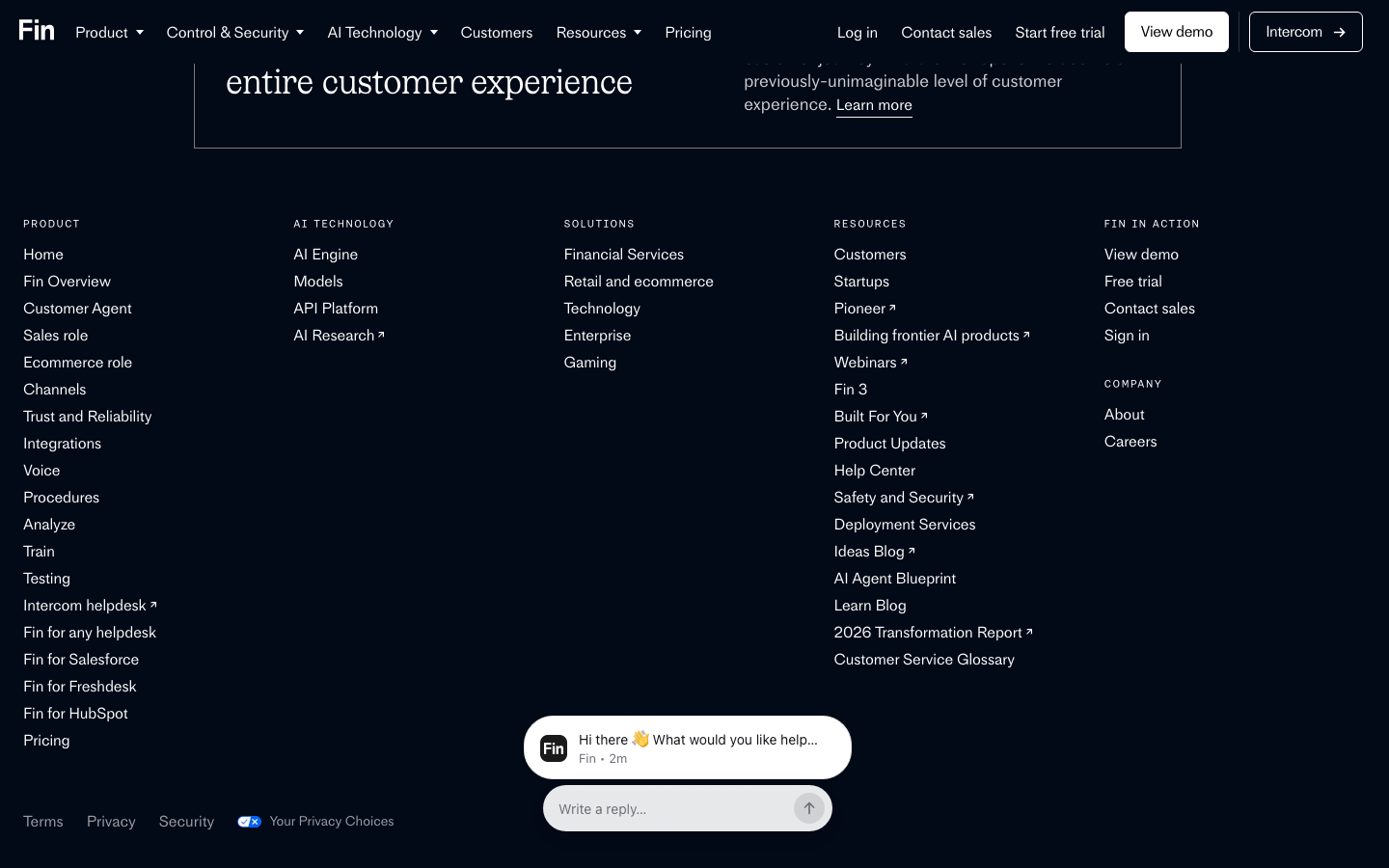
Task: Click the View demo button
Action: 1176,32
